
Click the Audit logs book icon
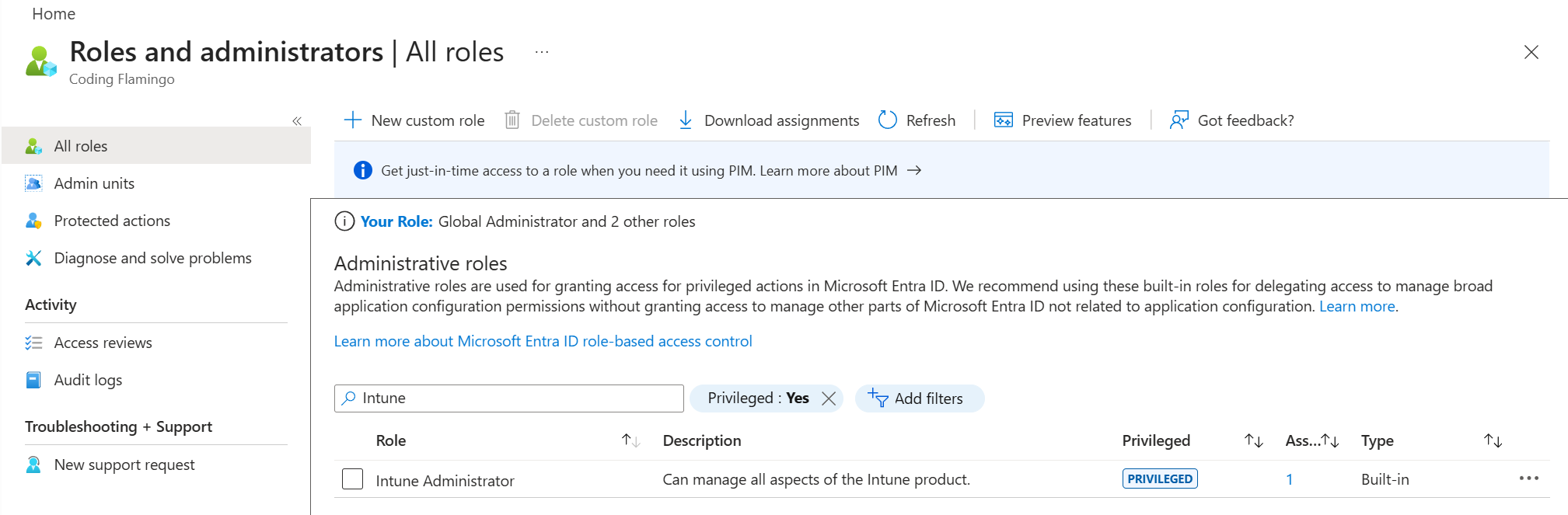coord(33,380)
